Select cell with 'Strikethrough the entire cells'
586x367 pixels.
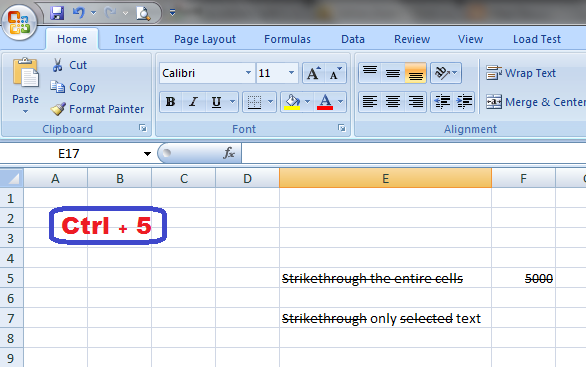click(385, 278)
